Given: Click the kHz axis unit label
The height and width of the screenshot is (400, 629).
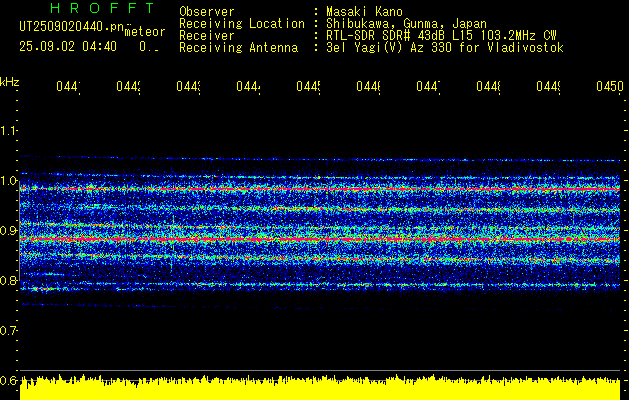Looking at the screenshot, I should pos(10,82).
